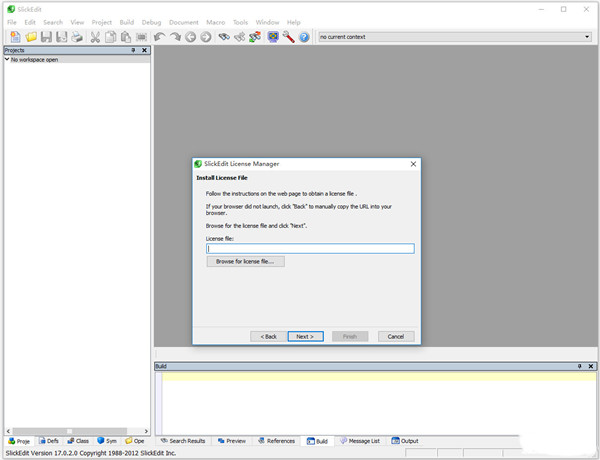Click the Save floppy disk icon
Viewport: 600px width, 460px height.
coord(46,37)
